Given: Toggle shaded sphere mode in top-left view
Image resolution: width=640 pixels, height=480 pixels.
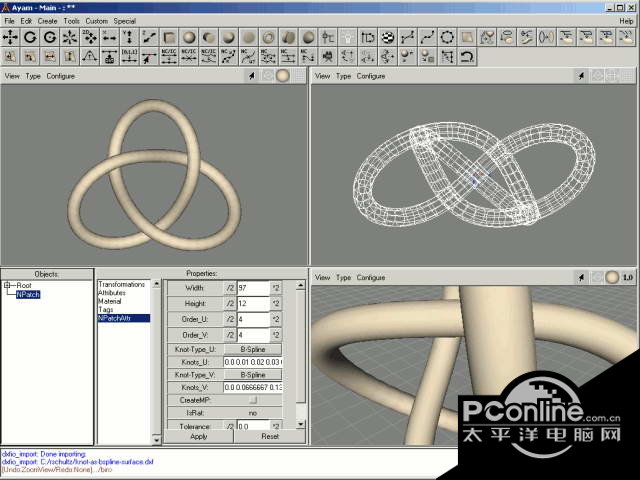Looking at the screenshot, I should tap(283, 76).
